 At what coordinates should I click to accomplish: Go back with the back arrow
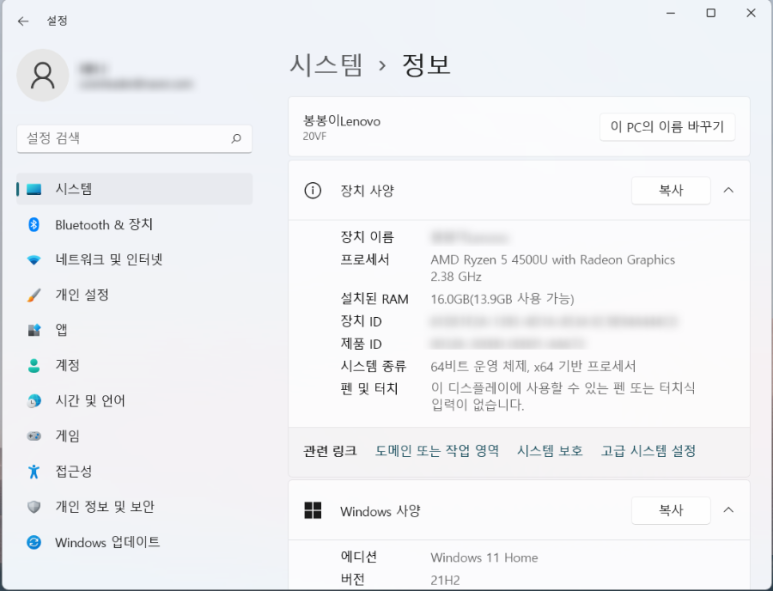pyautogui.click(x=23, y=21)
